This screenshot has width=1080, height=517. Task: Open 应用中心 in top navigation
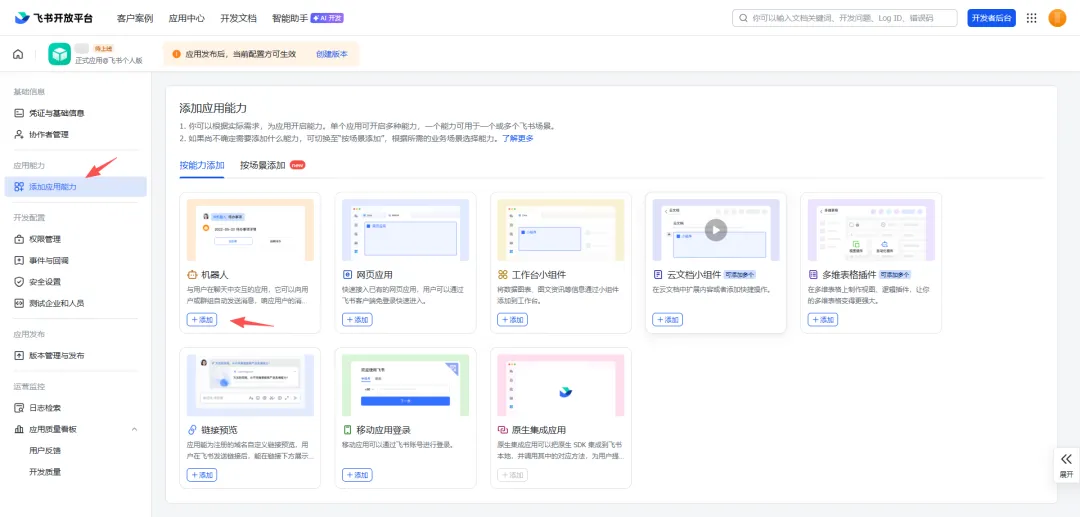(187, 19)
